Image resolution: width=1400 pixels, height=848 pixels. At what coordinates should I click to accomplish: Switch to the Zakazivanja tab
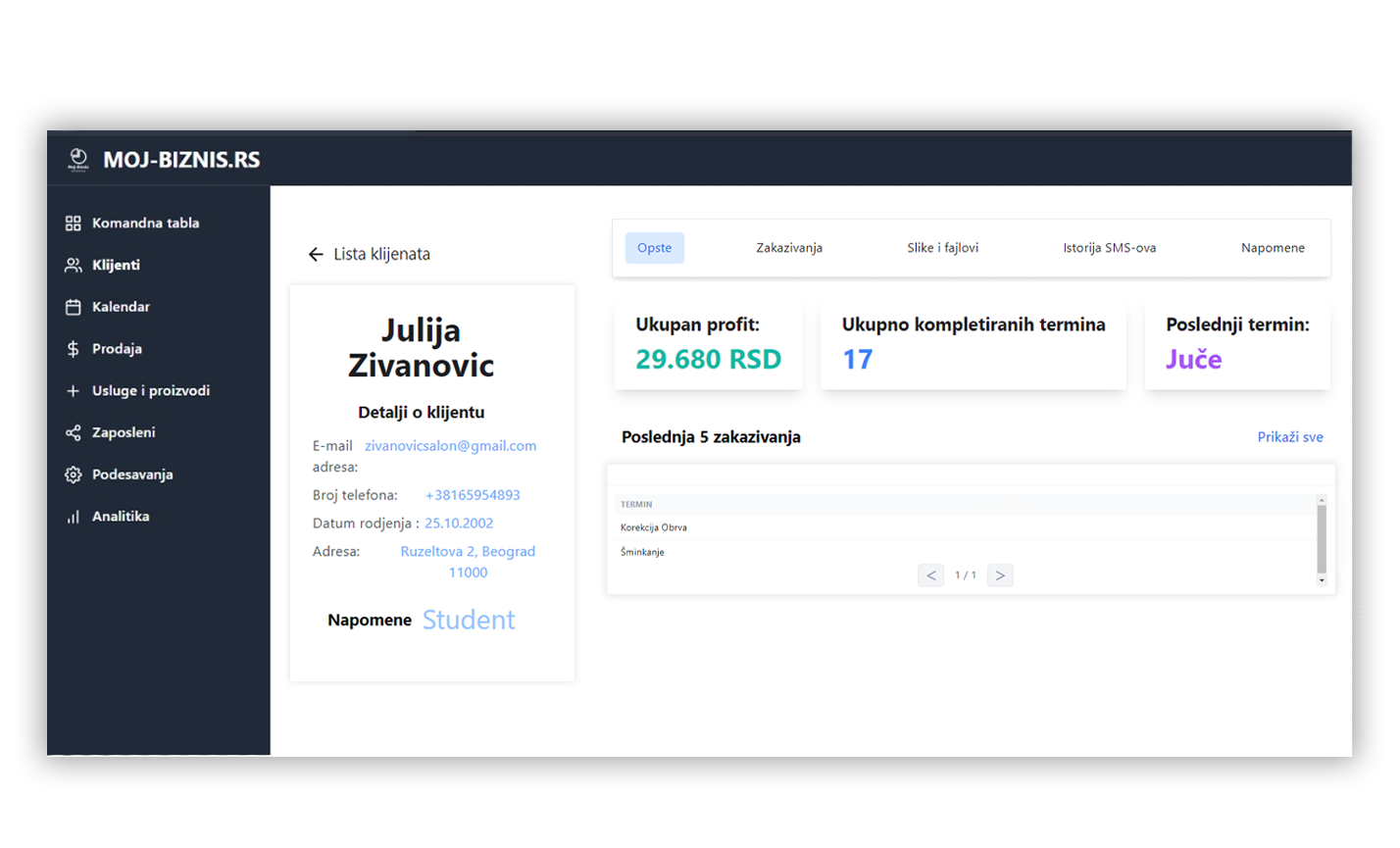(788, 248)
